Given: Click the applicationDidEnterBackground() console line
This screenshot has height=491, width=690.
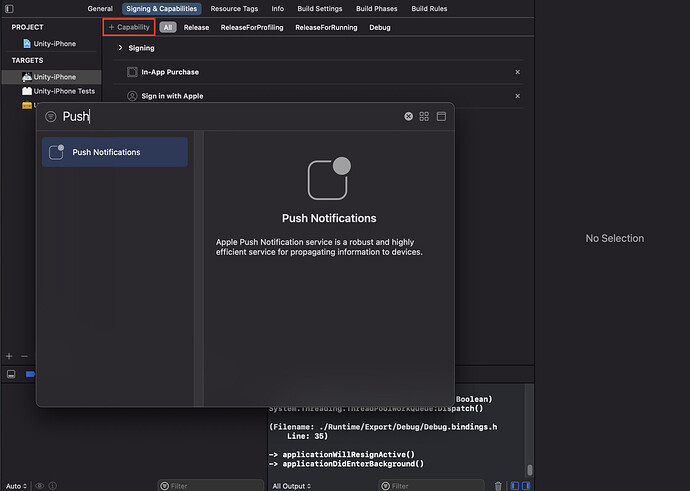Looking at the screenshot, I should point(347,464).
